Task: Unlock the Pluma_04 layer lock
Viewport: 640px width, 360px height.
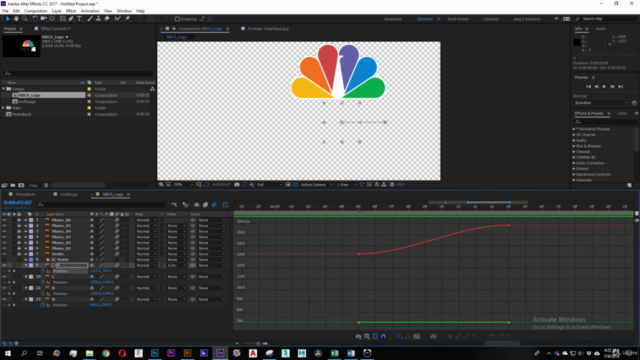Action: coord(19,231)
